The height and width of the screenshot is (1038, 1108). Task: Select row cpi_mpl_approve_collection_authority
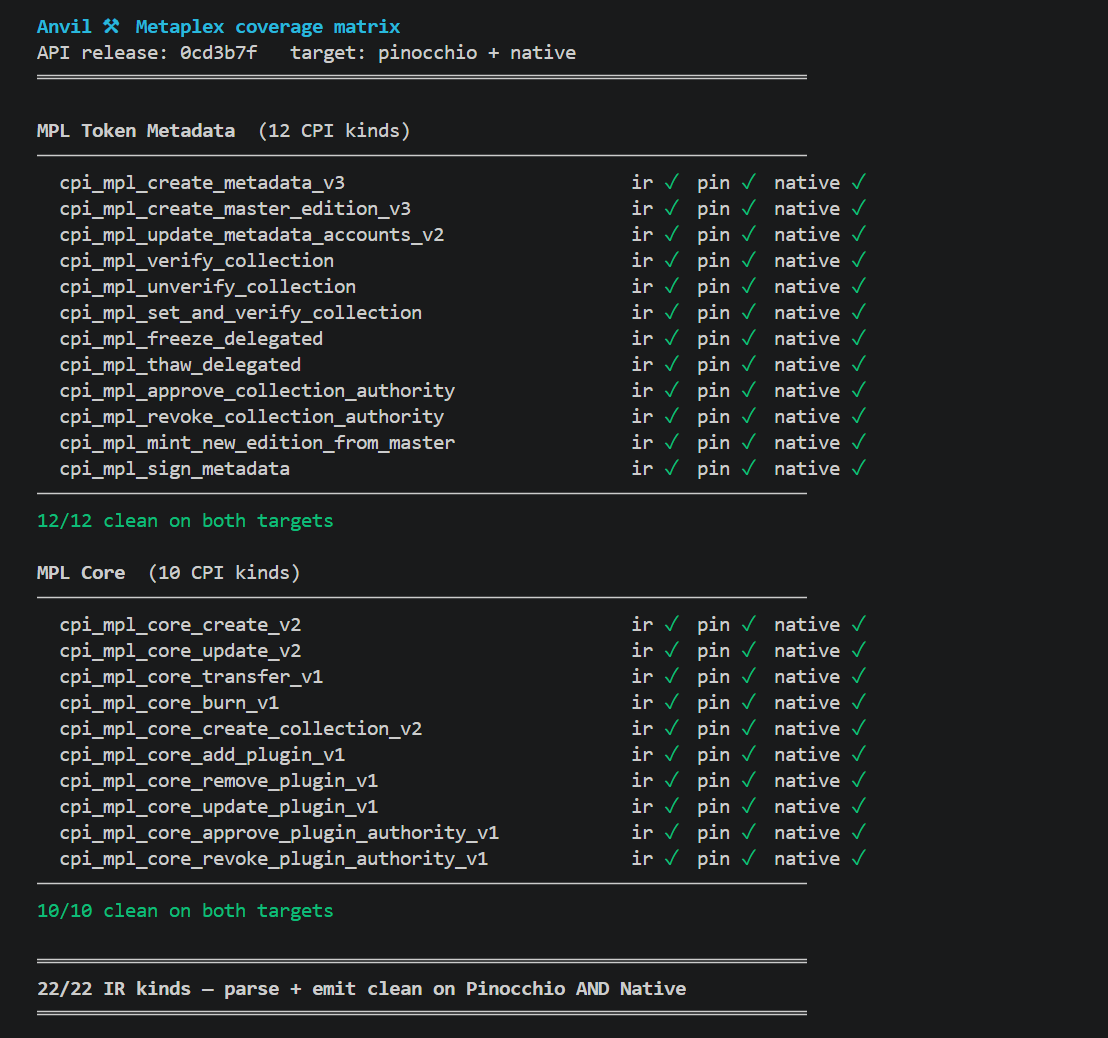(x=463, y=391)
